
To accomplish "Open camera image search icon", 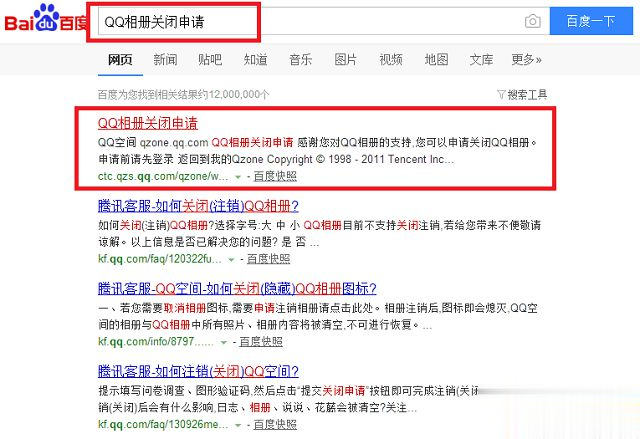I will pyautogui.click(x=533, y=21).
